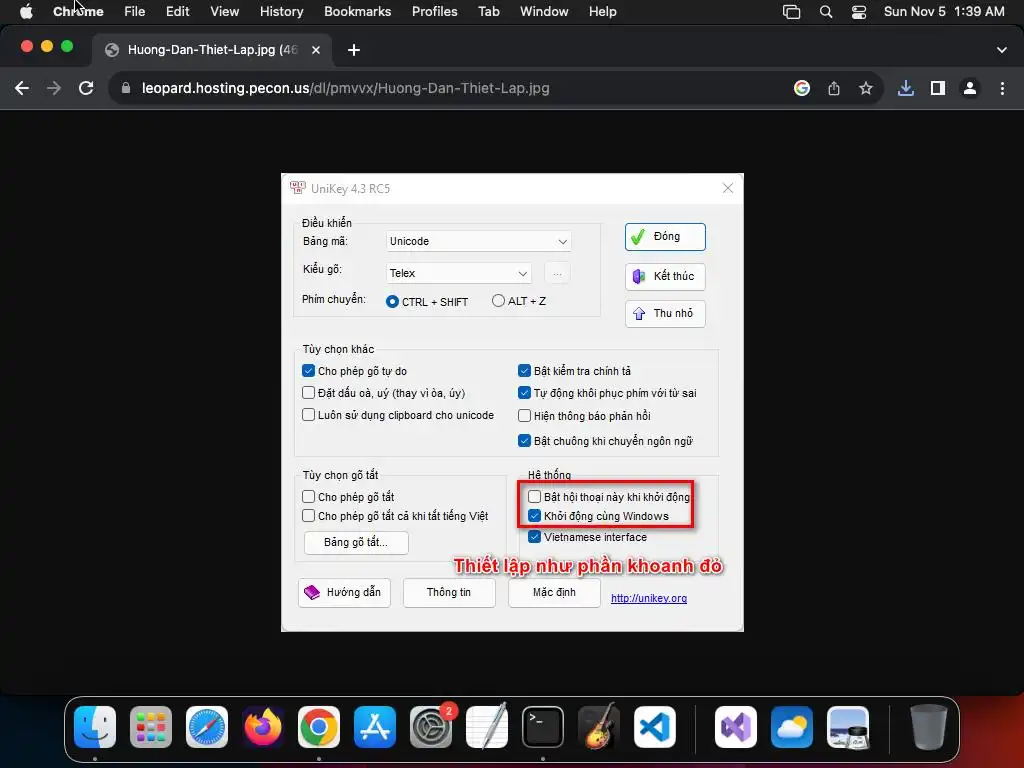Open a new tab with plus button
The width and height of the screenshot is (1024, 768).
354,50
